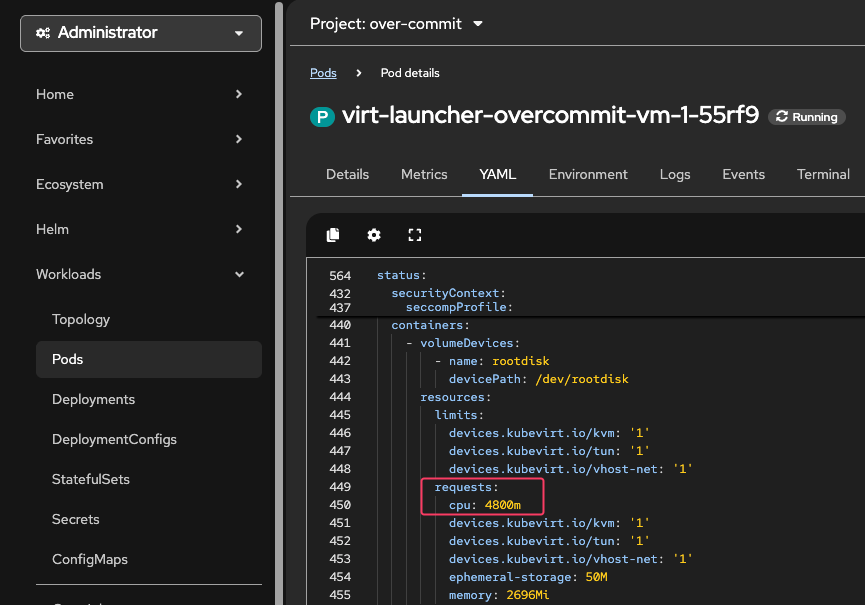Select StatefulSets in the sidebar
The width and height of the screenshot is (865, 605).
click(x=91, y=479)
